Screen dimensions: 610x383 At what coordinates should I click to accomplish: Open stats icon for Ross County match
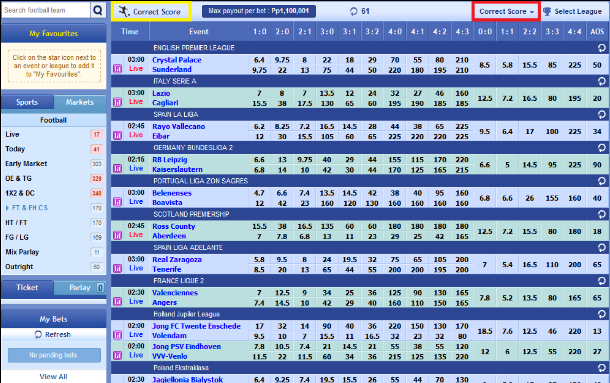(117, 235)
